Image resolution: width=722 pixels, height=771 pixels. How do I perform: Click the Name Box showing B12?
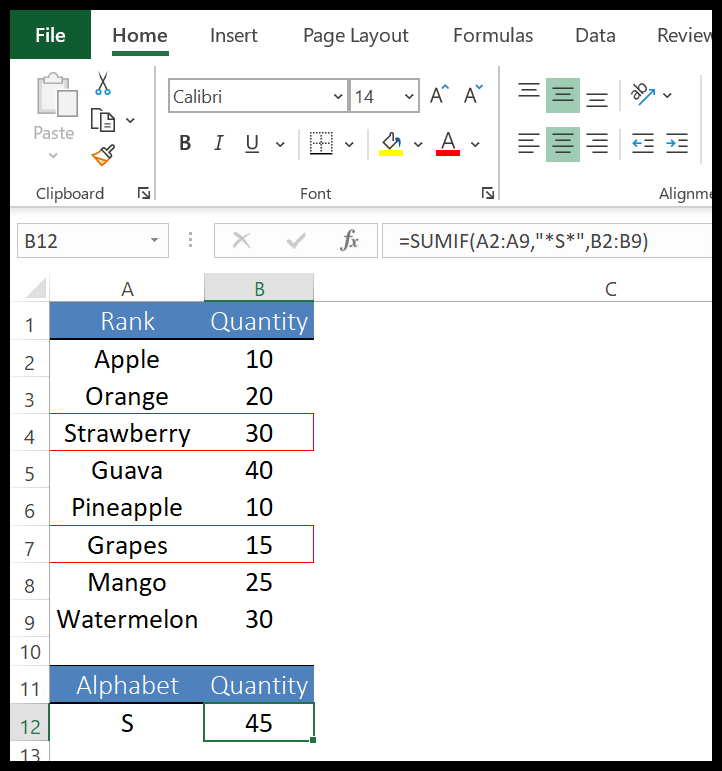click(93, 240)
